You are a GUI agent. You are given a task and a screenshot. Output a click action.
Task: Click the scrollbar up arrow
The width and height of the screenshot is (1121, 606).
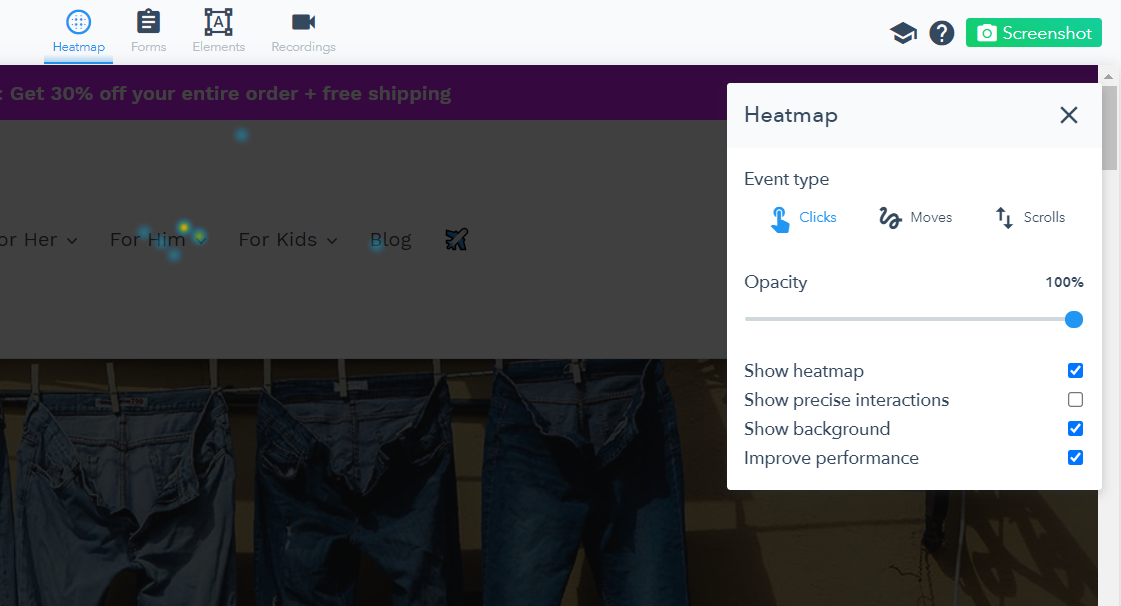point(1109,75)
